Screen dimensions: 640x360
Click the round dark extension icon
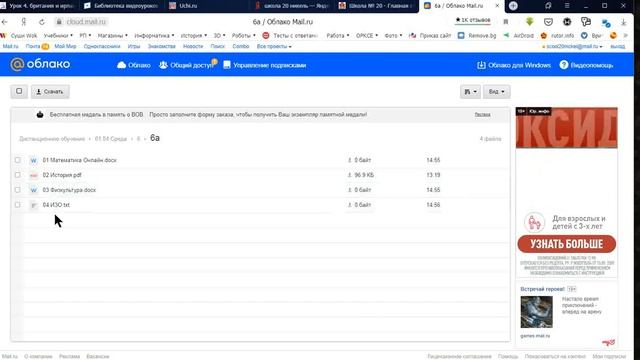tap(567, 22)
